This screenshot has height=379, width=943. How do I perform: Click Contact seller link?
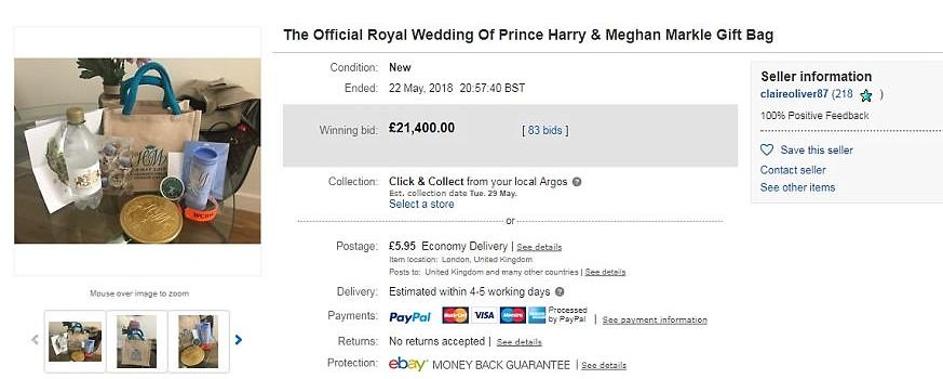tap(793, 170)
